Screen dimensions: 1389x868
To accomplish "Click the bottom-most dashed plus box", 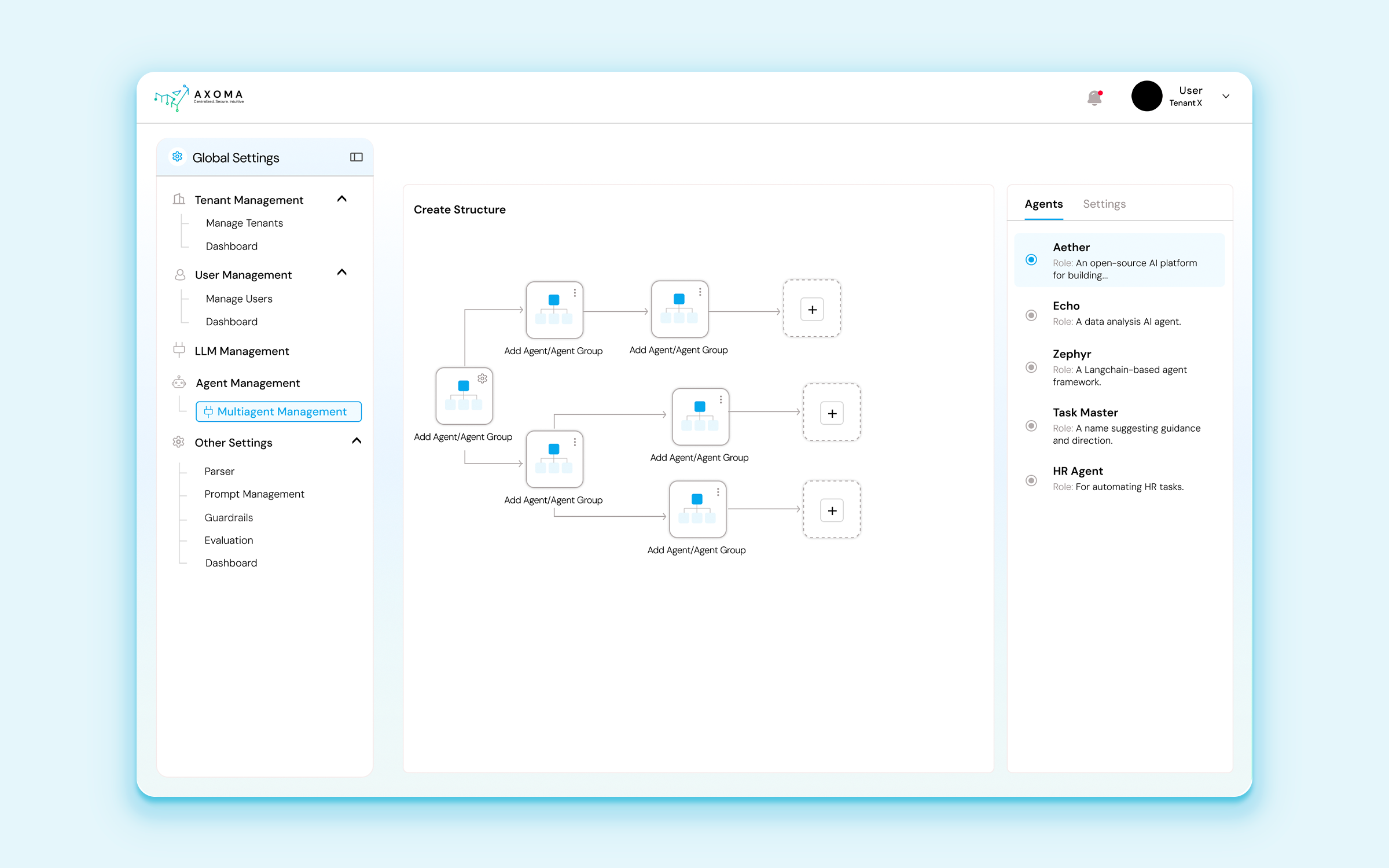I will 832,510.
